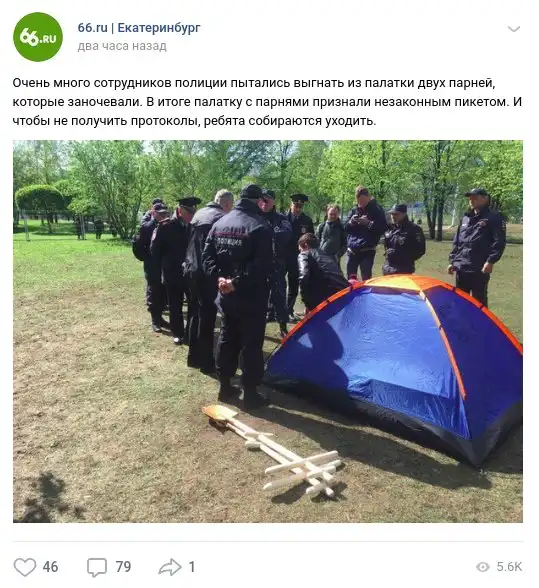
Task: Click the round trimmed tree in the photo
Action: click(39, 198)
